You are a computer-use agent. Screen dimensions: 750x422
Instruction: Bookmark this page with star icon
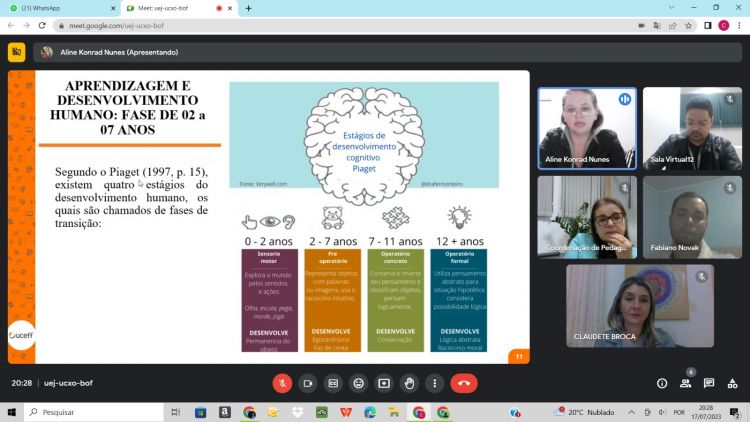coord(689,26)
